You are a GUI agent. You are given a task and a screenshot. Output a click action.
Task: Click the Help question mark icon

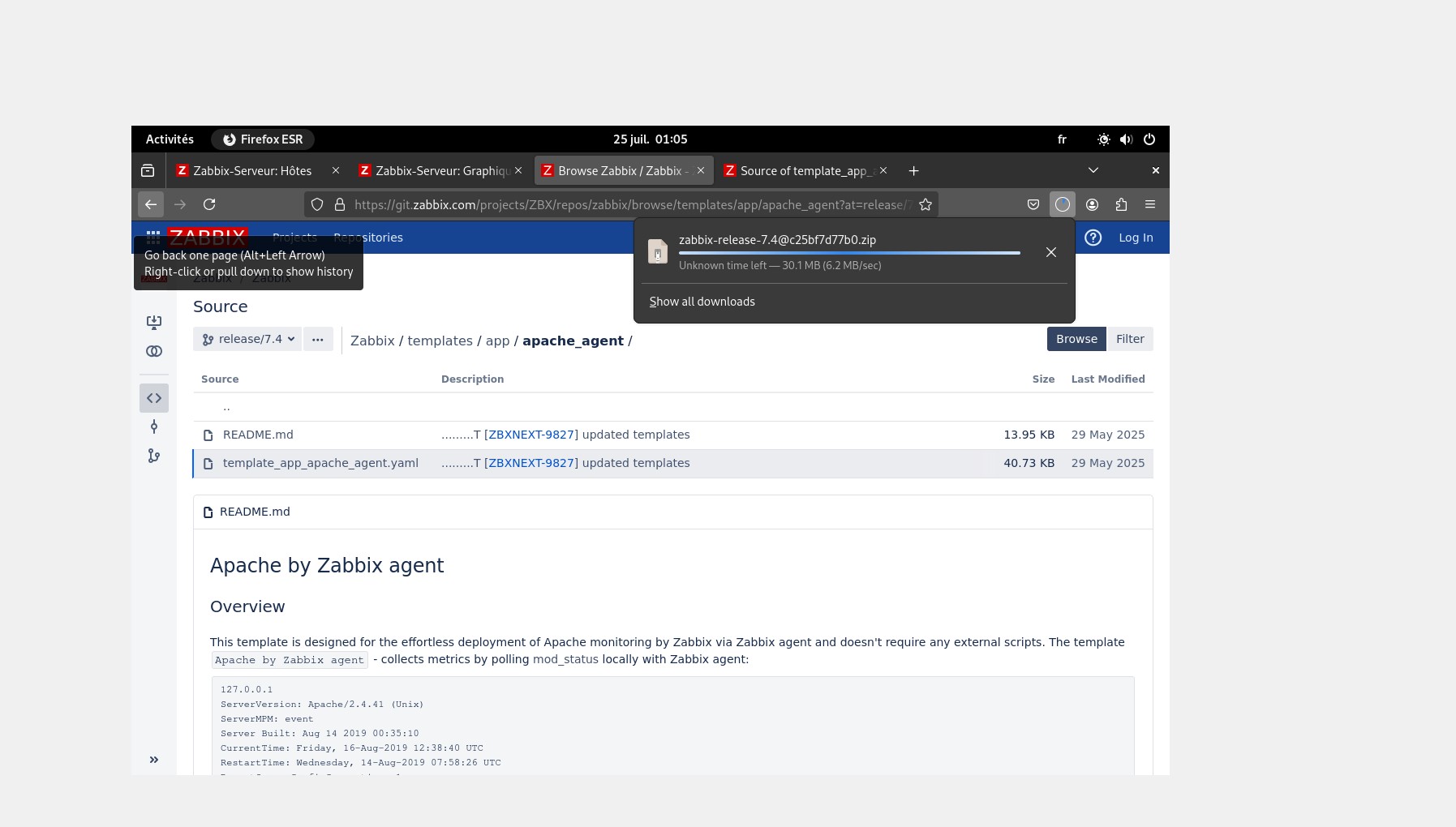(x=1093, y=238)
